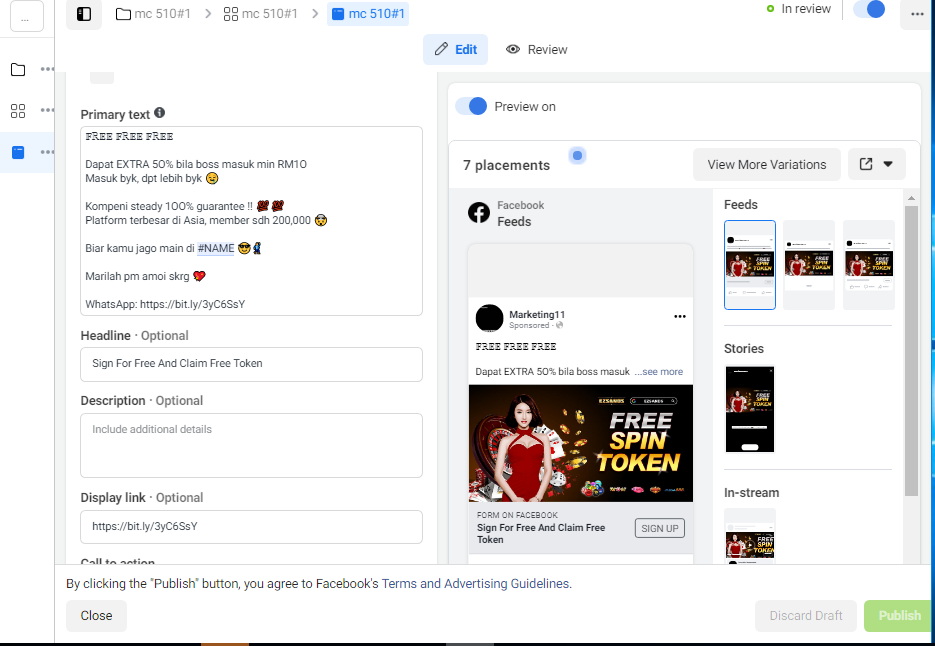Open ad post three-dot menu in preview
This screenshot has height=646, width=935.
[x=680, y=316]
